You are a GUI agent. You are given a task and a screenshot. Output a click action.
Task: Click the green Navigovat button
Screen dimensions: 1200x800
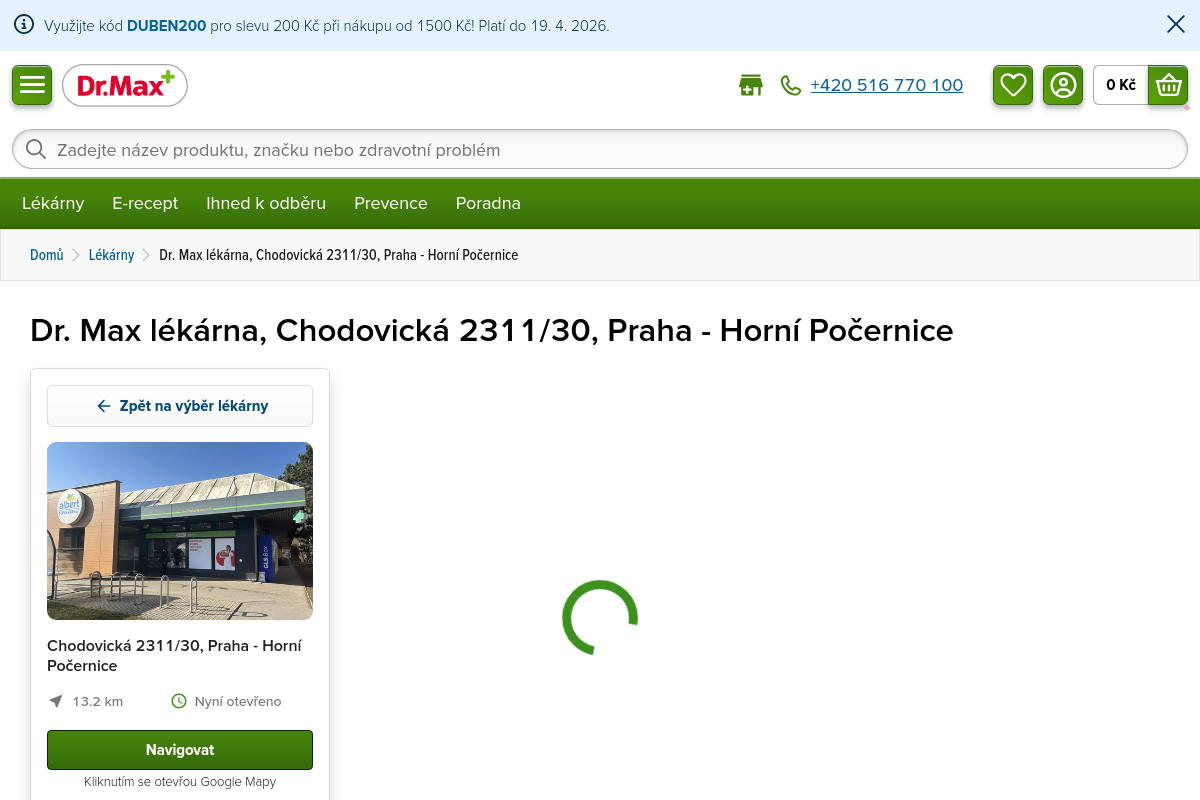pyautogui.click(x=180, y=750)
